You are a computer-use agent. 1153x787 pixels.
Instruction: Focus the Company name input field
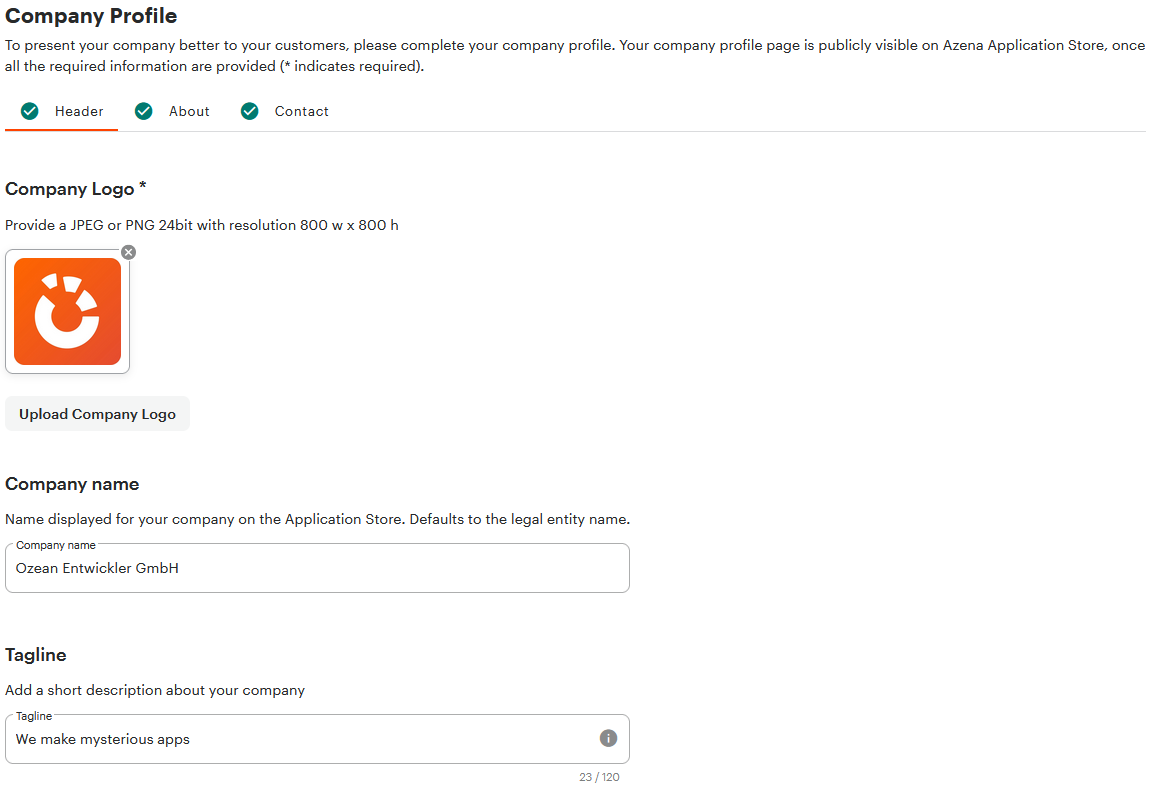317,568
